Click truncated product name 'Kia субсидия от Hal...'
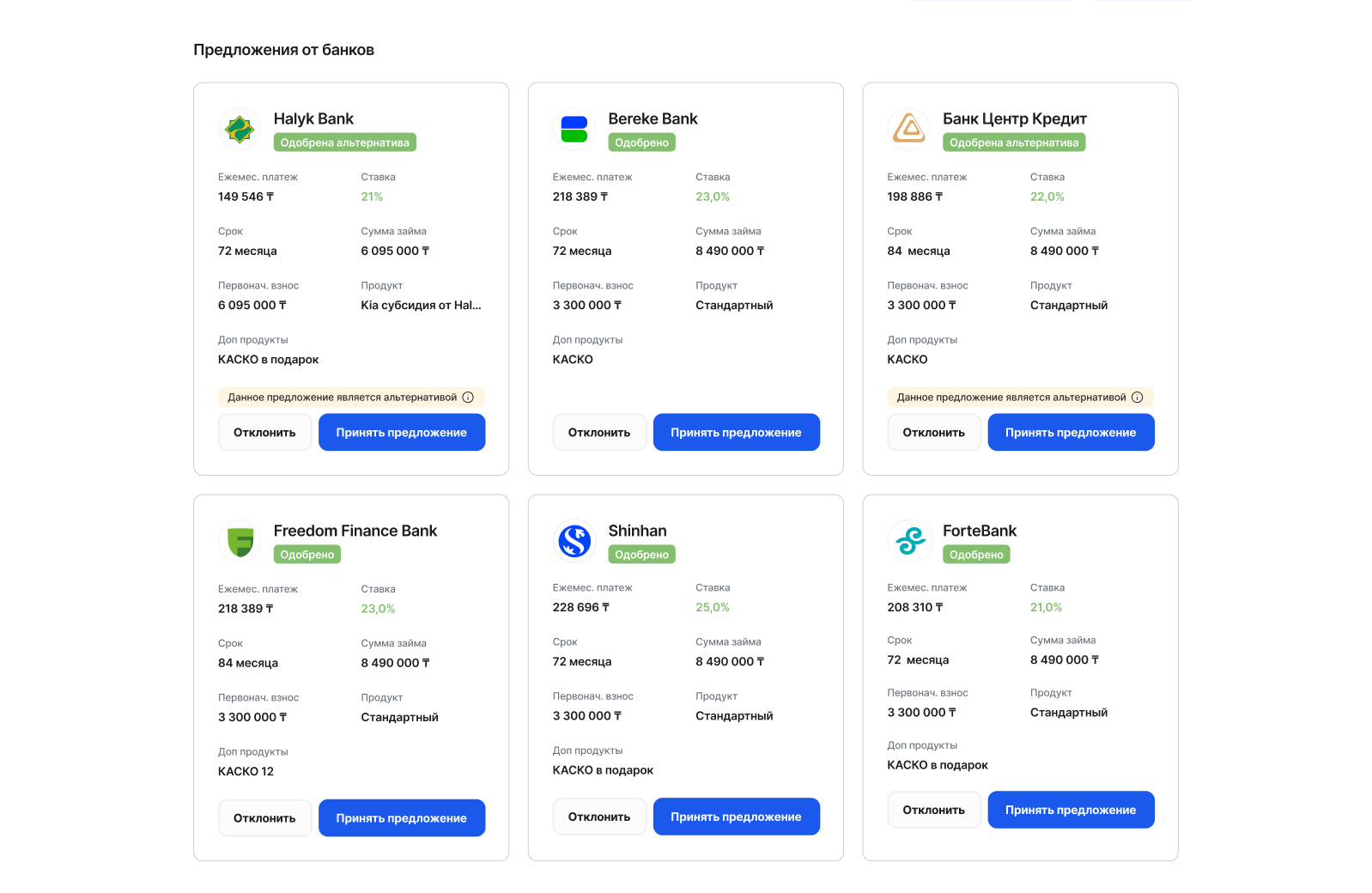 (x=421, y=306)
